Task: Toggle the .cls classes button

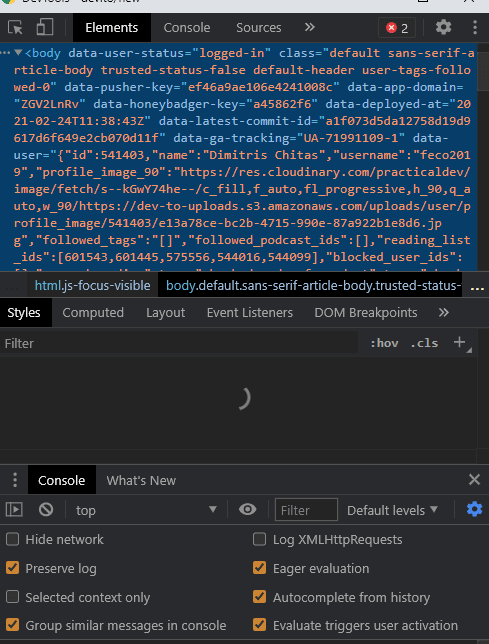Action: click(x=424, y=343)
